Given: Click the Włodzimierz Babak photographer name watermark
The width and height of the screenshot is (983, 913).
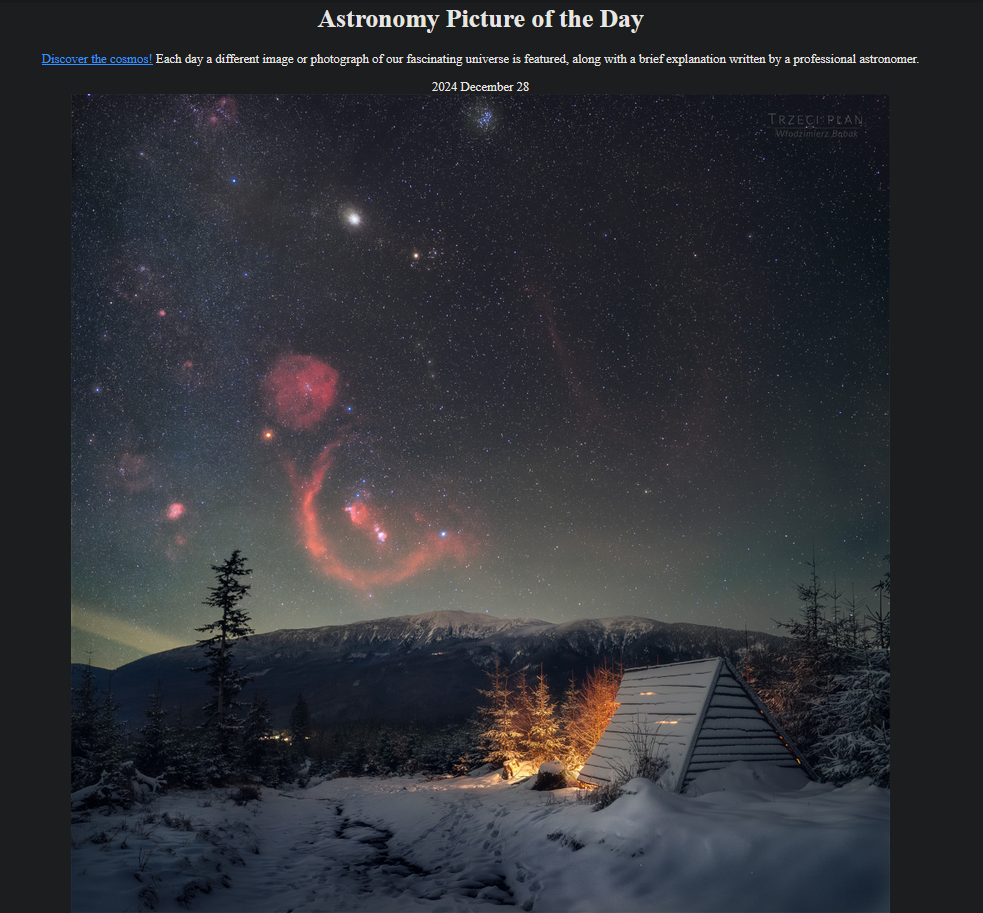Looking at the screenshot, I should pos(816,134).
